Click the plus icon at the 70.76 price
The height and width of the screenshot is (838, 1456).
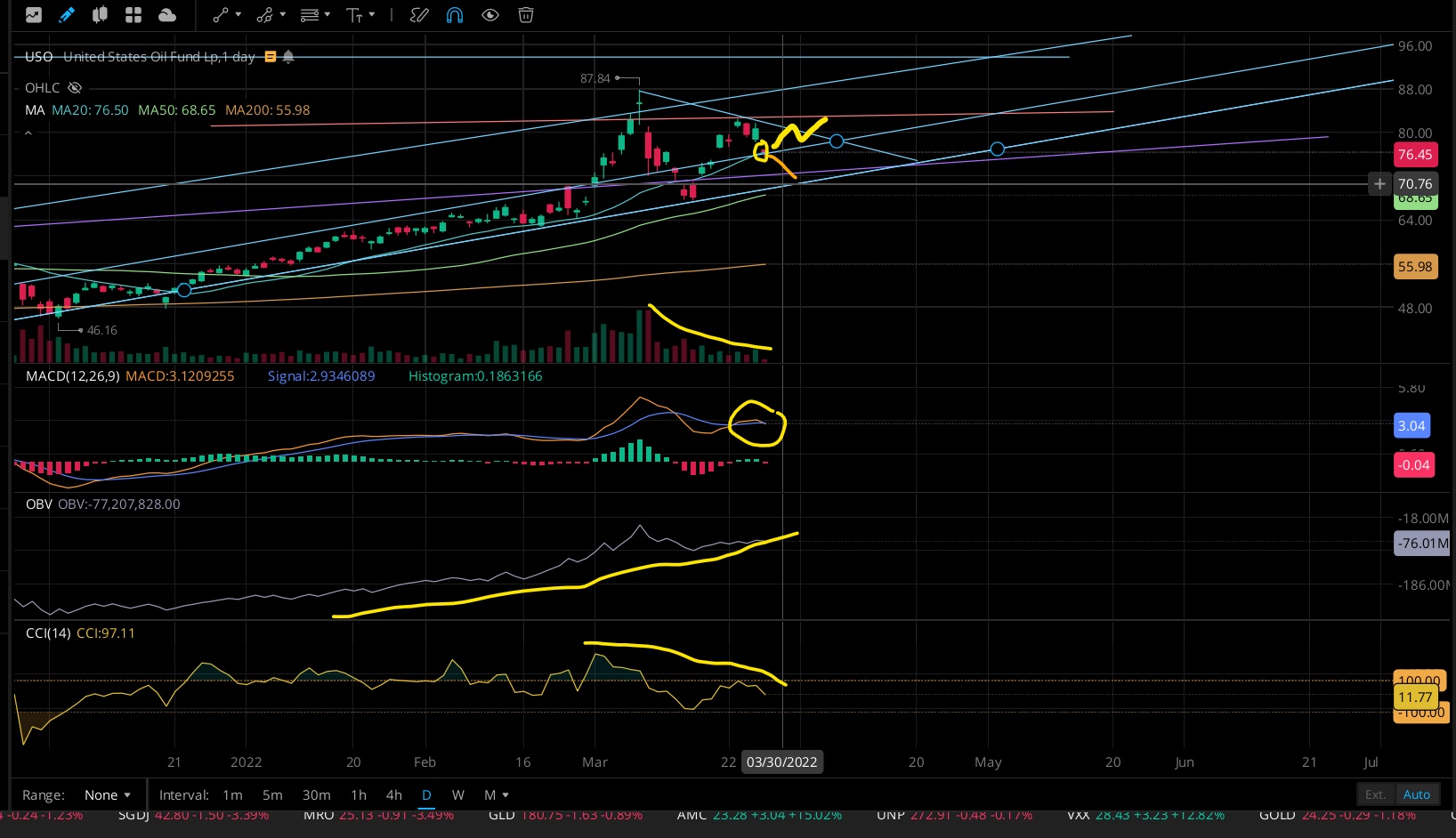click(x=1379, y=184)
